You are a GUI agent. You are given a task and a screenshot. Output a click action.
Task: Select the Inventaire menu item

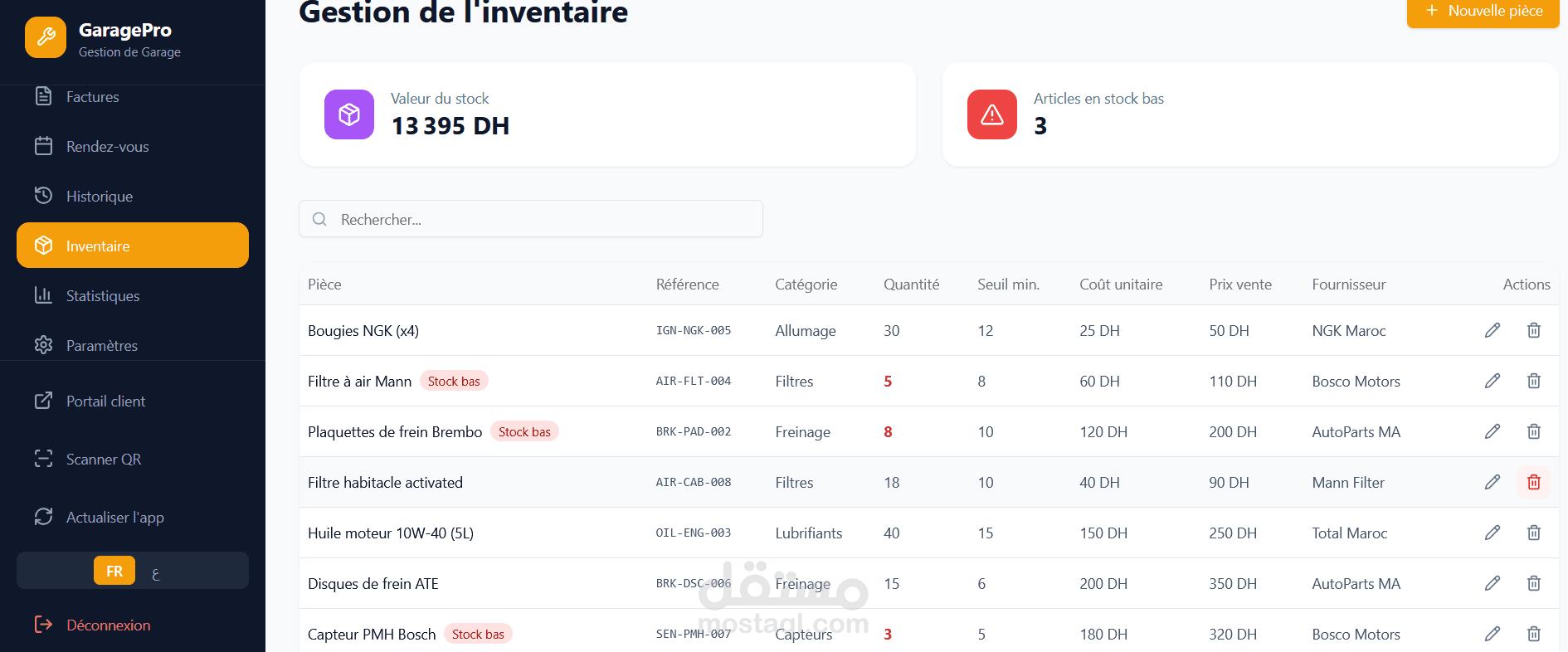pyautogui.click(x=133, y=246)
